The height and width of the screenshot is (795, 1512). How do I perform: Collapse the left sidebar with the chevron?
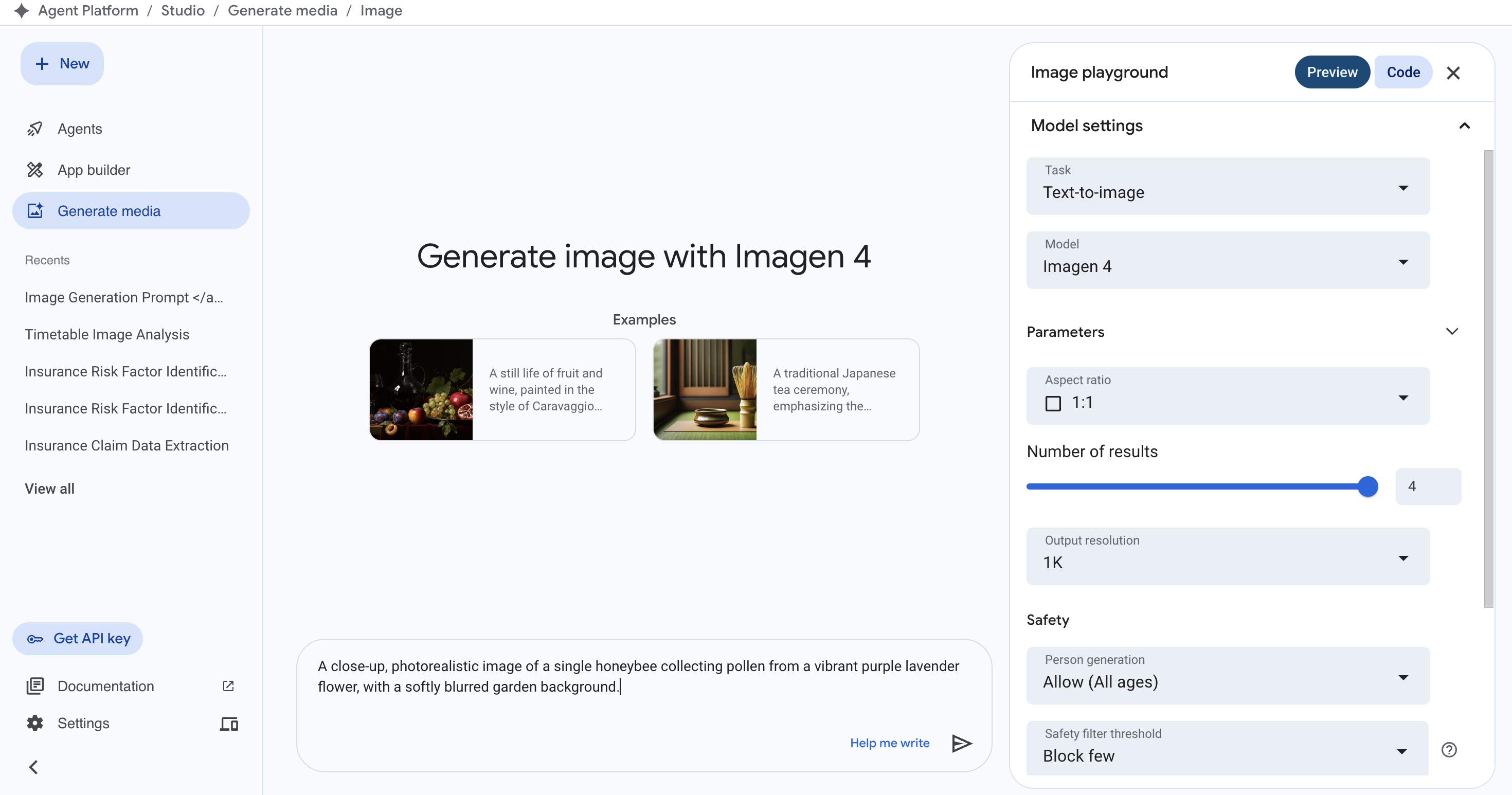(33, 767)
